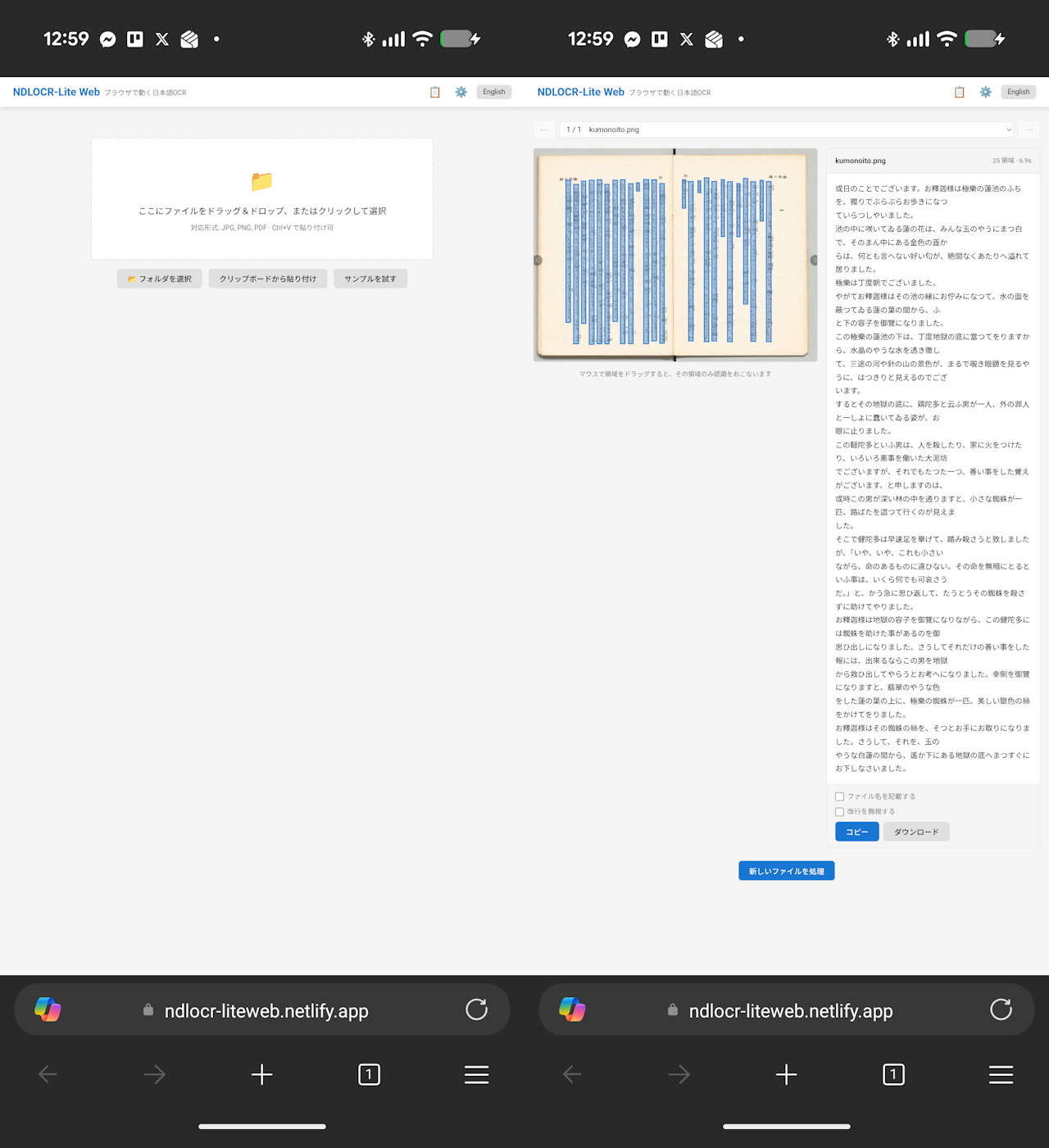Open Copilot icon in right browser bar
This screenshot has width=1049, height=1148.
point(572,1010)
